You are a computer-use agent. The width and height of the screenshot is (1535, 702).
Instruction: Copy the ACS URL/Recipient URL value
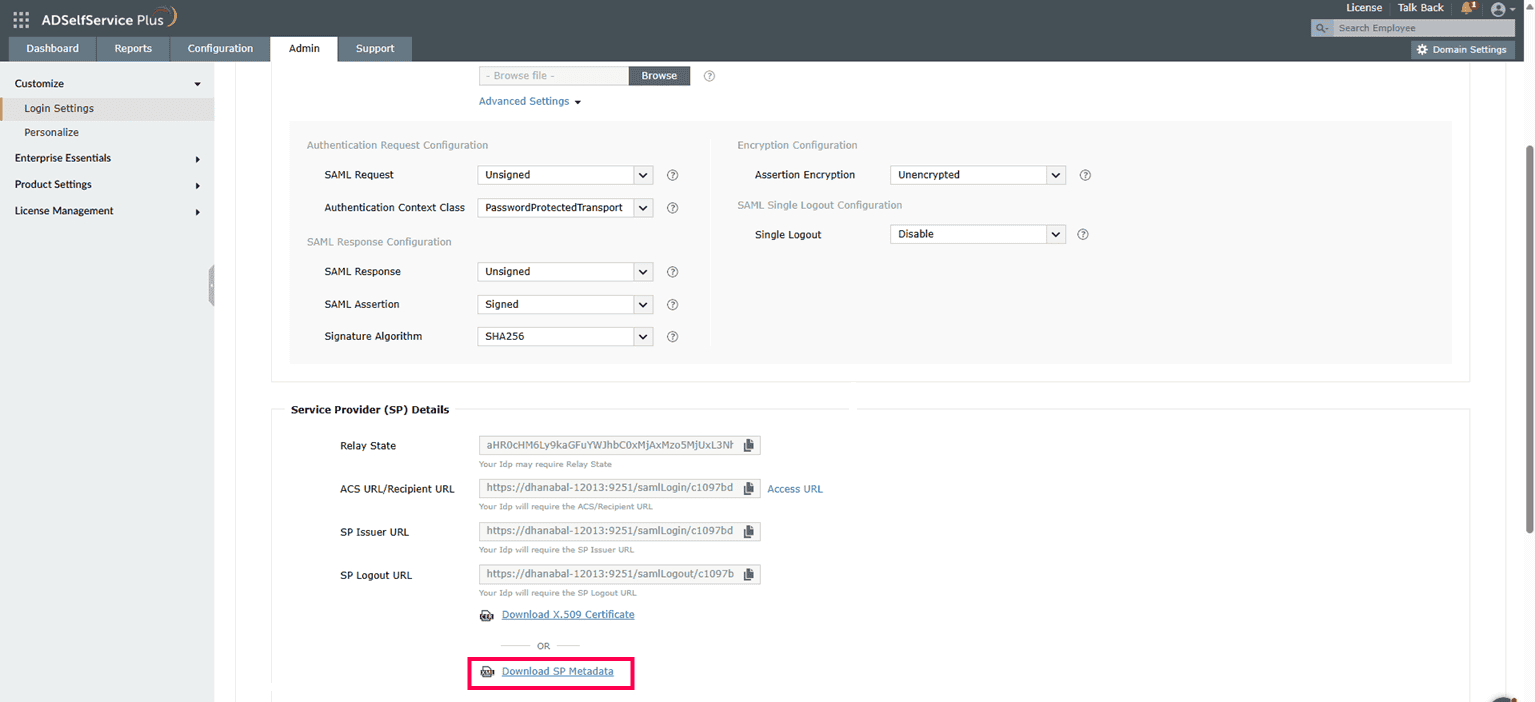point(748,488)
